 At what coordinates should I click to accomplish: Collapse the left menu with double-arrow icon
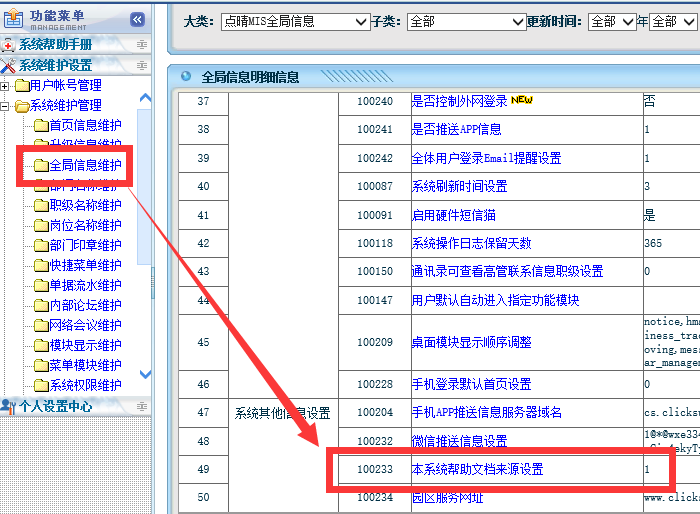pyautogui.click(x=137, y=19)
